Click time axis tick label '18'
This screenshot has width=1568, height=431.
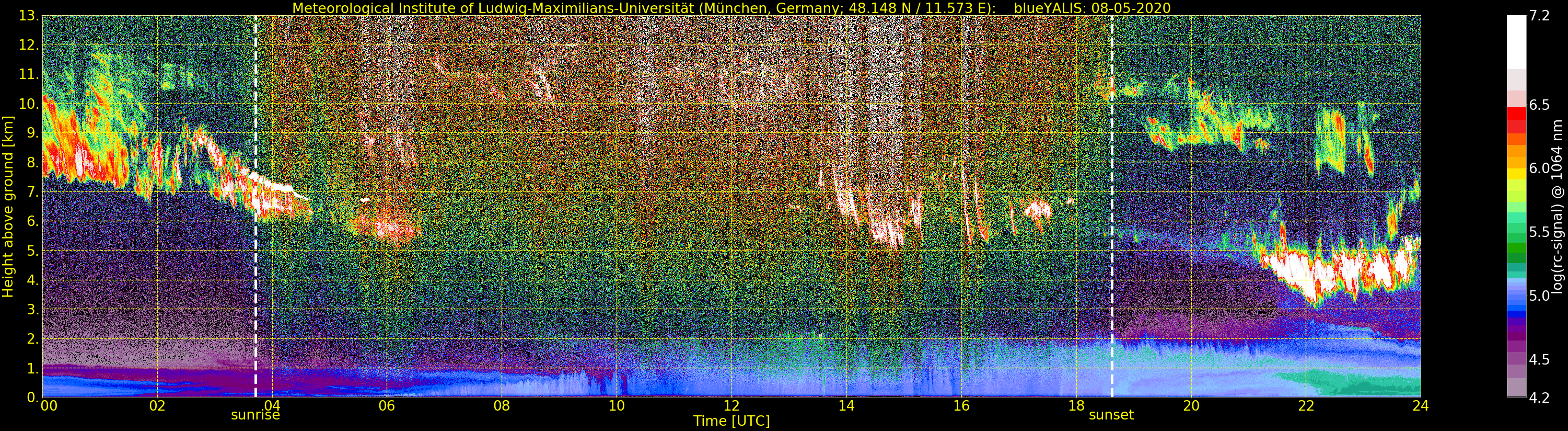1076,406
